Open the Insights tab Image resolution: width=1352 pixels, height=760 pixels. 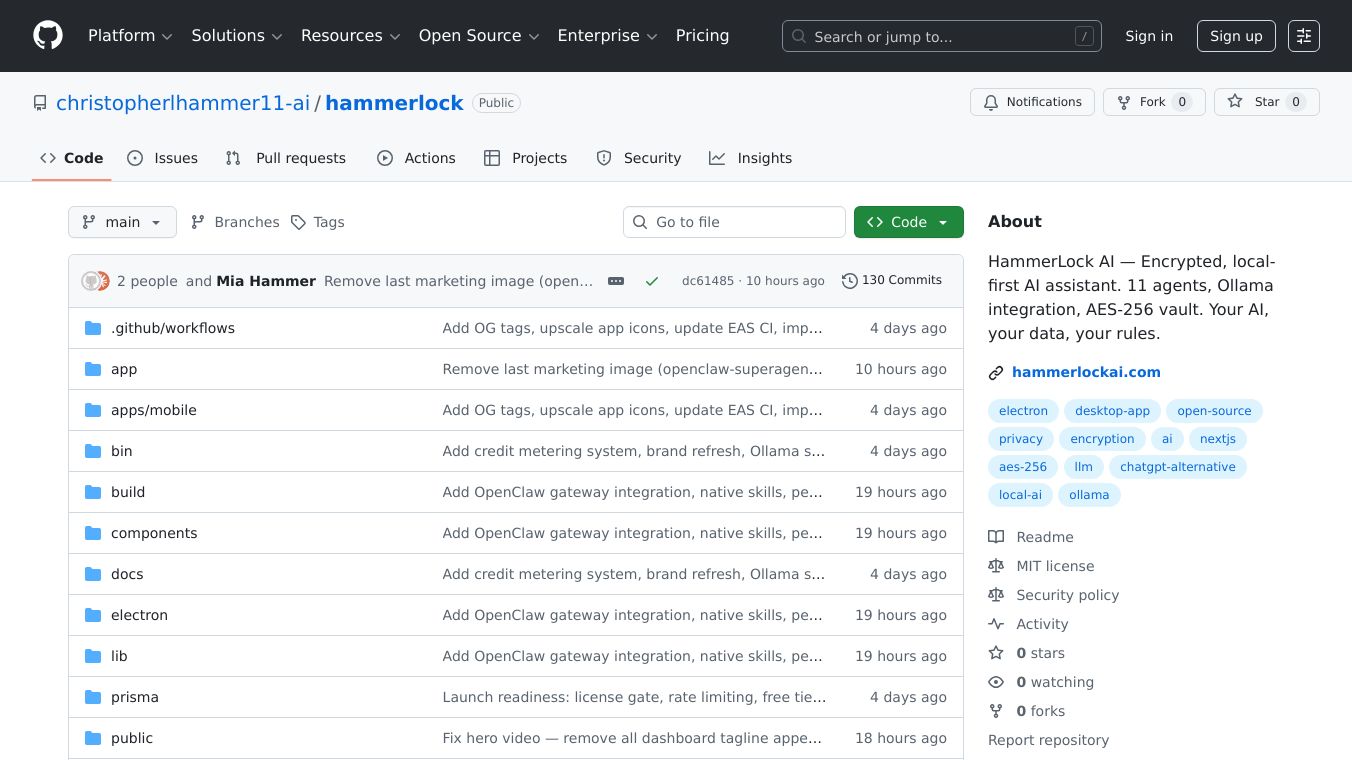point(750,158)
